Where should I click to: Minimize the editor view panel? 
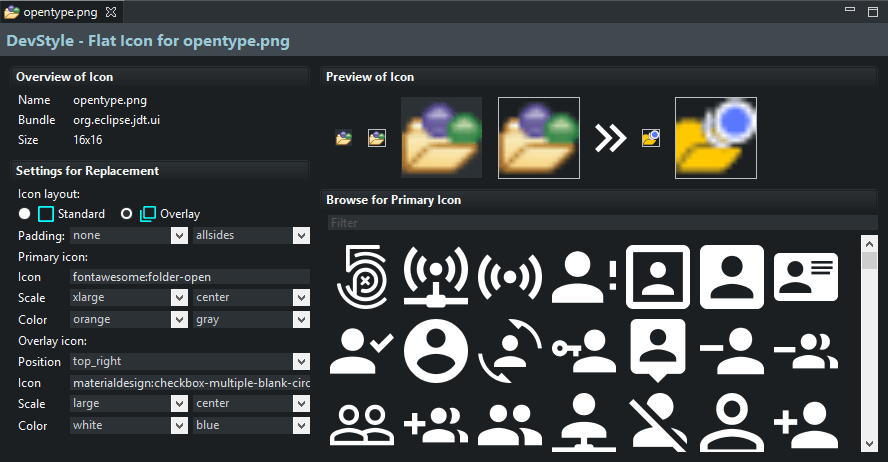pyautogui.click(x=849, y=10)
